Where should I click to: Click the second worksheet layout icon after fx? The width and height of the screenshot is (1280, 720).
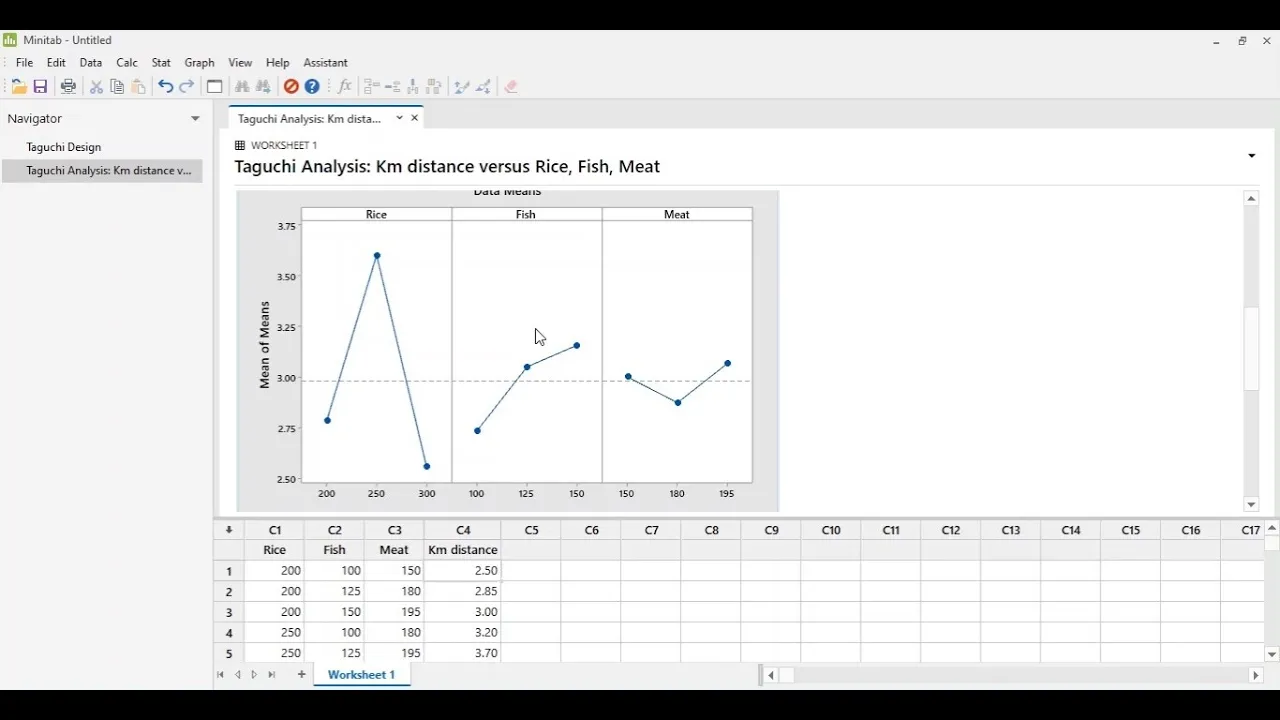[x=393, y=87]
